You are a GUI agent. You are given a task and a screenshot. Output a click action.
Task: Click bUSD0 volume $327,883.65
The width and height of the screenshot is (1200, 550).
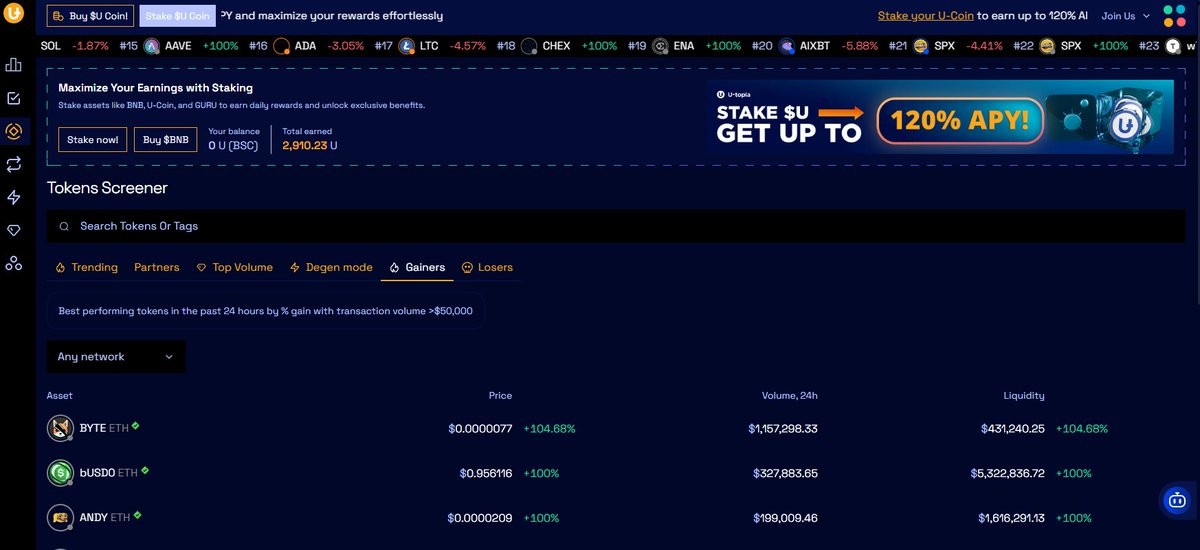pos(786,474)
